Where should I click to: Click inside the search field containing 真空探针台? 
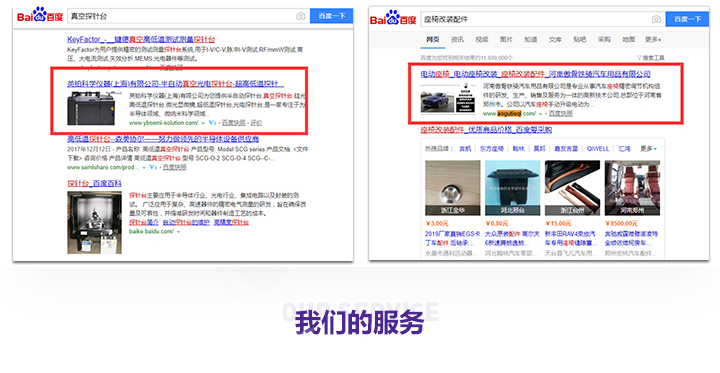pos(181,16)
